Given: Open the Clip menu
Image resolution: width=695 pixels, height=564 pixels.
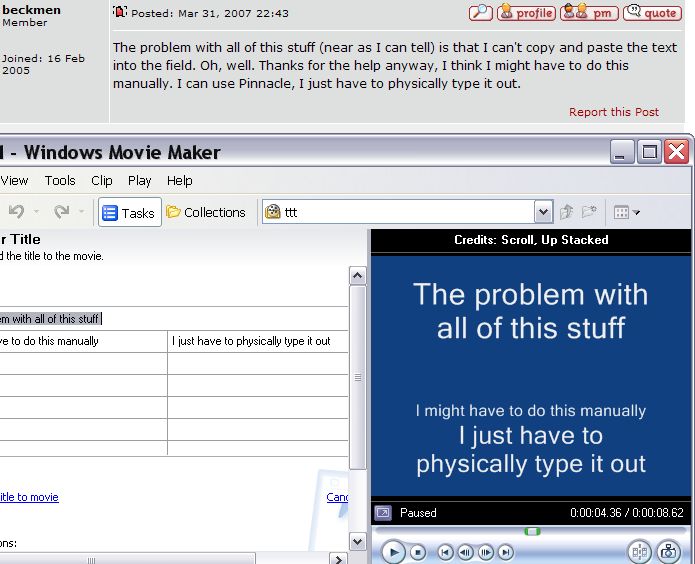Looking at the screenshot, I should 102,180.
